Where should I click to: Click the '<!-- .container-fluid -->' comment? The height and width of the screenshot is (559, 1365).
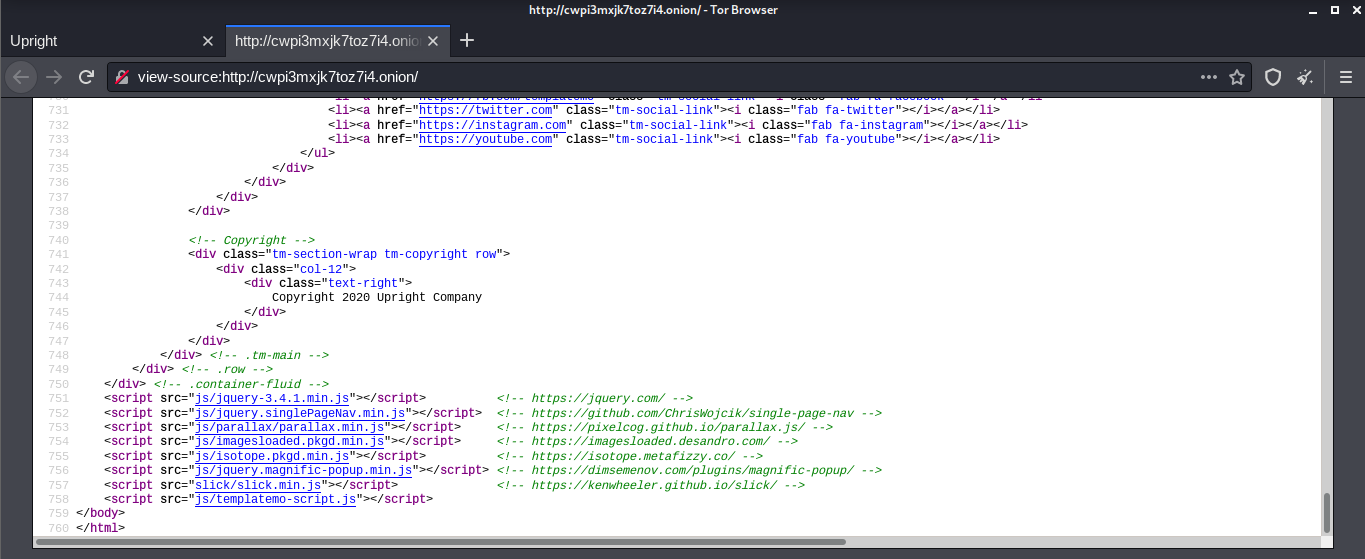[241, 384]
